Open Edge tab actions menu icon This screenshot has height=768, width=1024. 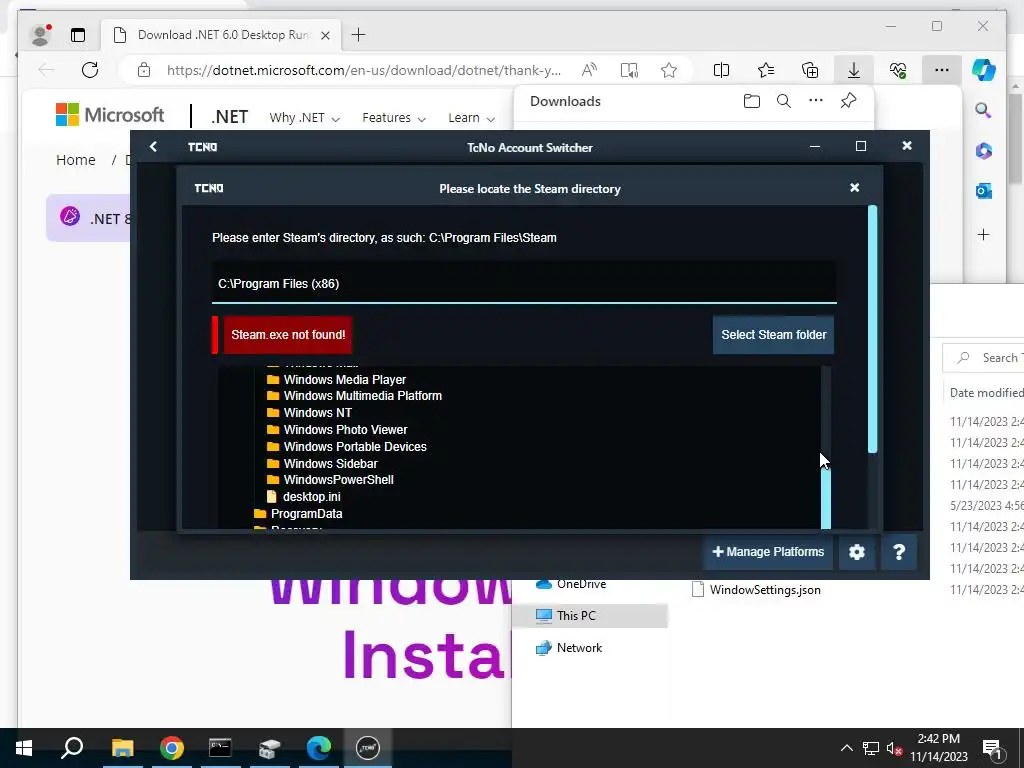pos(78,35)
